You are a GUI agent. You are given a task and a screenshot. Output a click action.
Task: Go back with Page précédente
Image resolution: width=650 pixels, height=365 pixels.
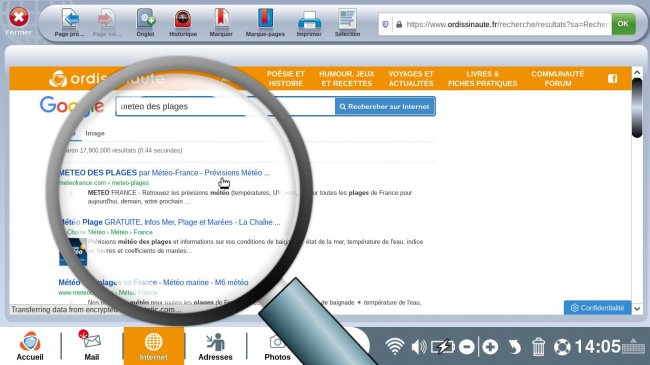[x=70, y=22]
